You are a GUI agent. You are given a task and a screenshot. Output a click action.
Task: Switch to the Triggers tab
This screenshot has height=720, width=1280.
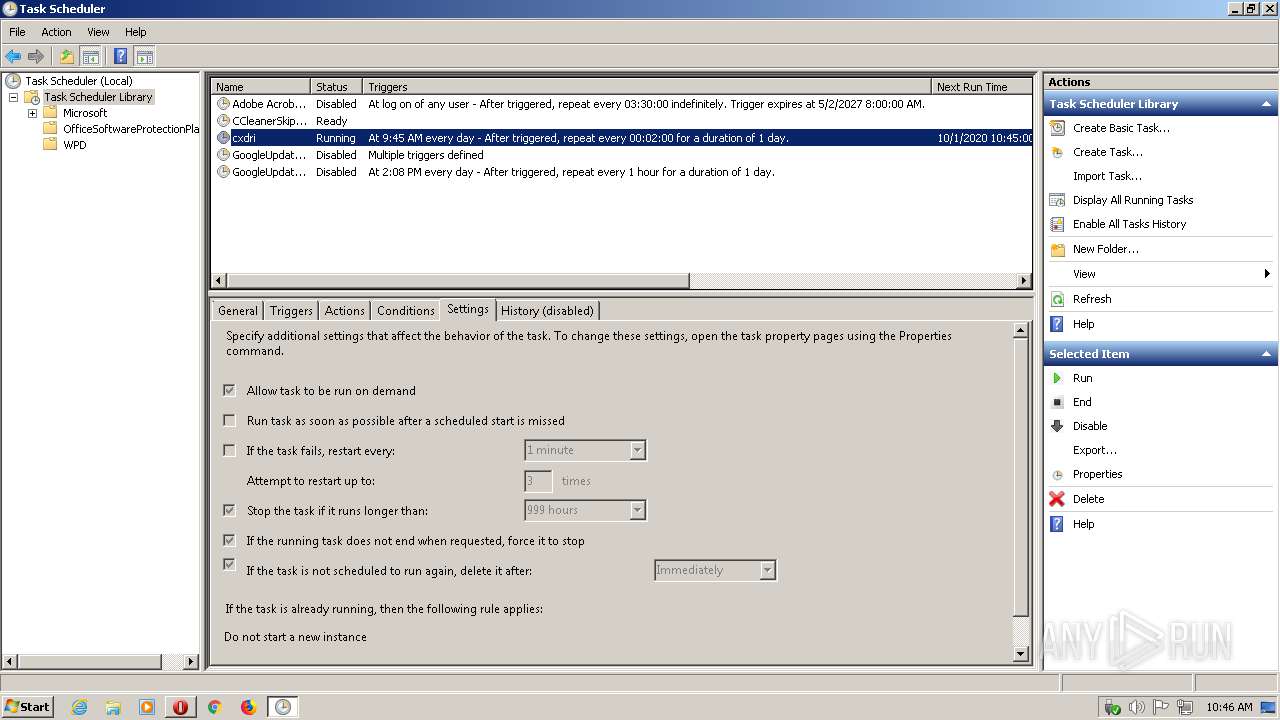pos(291,311)
